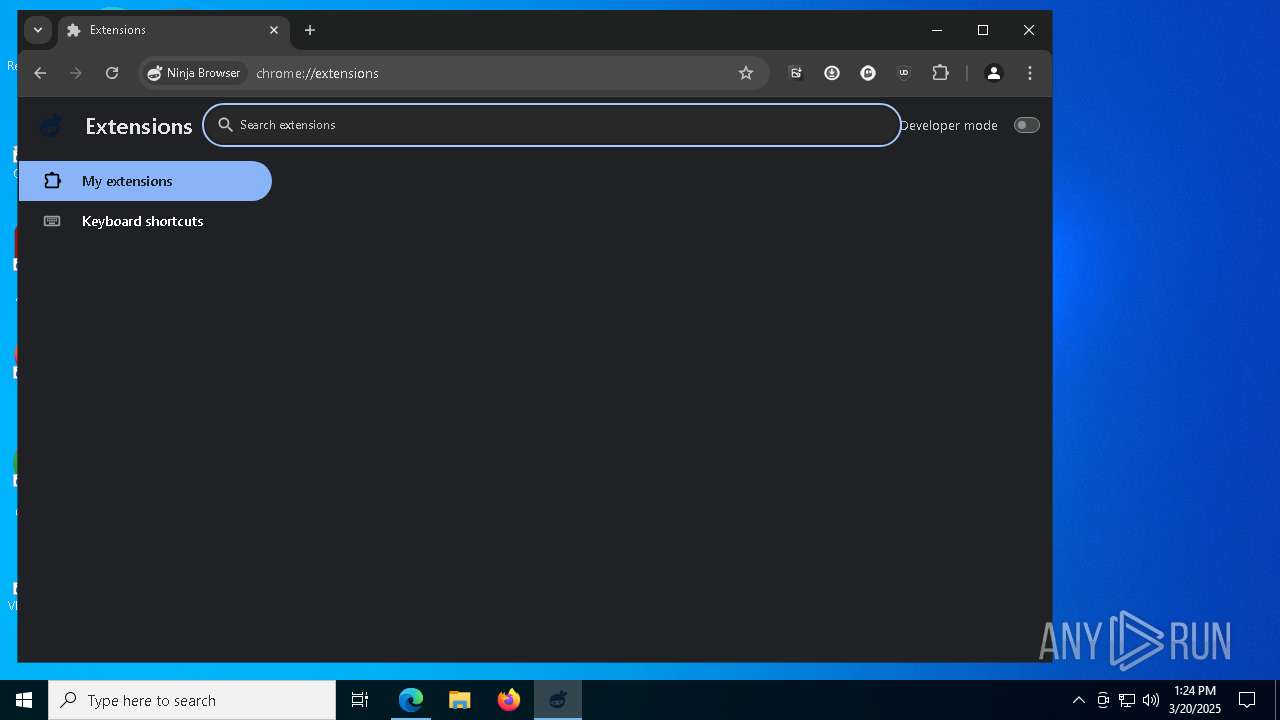This screenshot has height=720, width=1280.
Task: Open the volume control in tray
Action: click(x=1151, y=700)
